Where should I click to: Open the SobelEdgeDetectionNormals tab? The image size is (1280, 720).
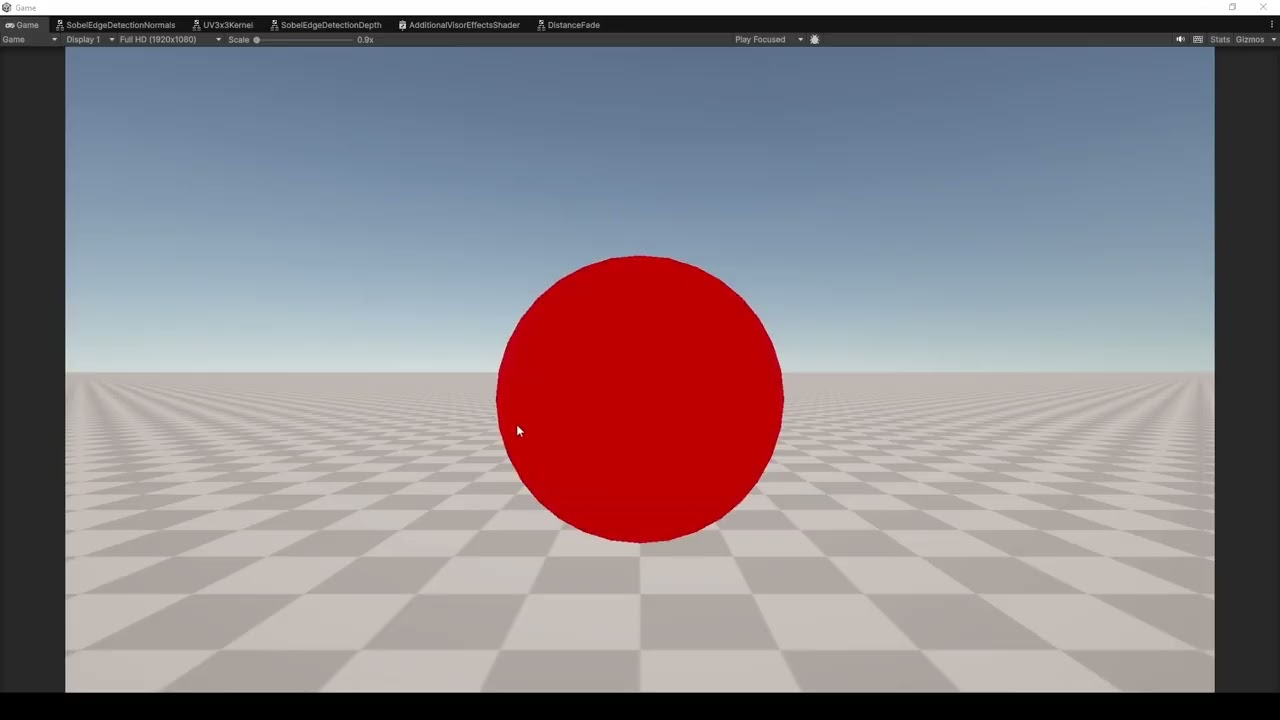point(115,25)
